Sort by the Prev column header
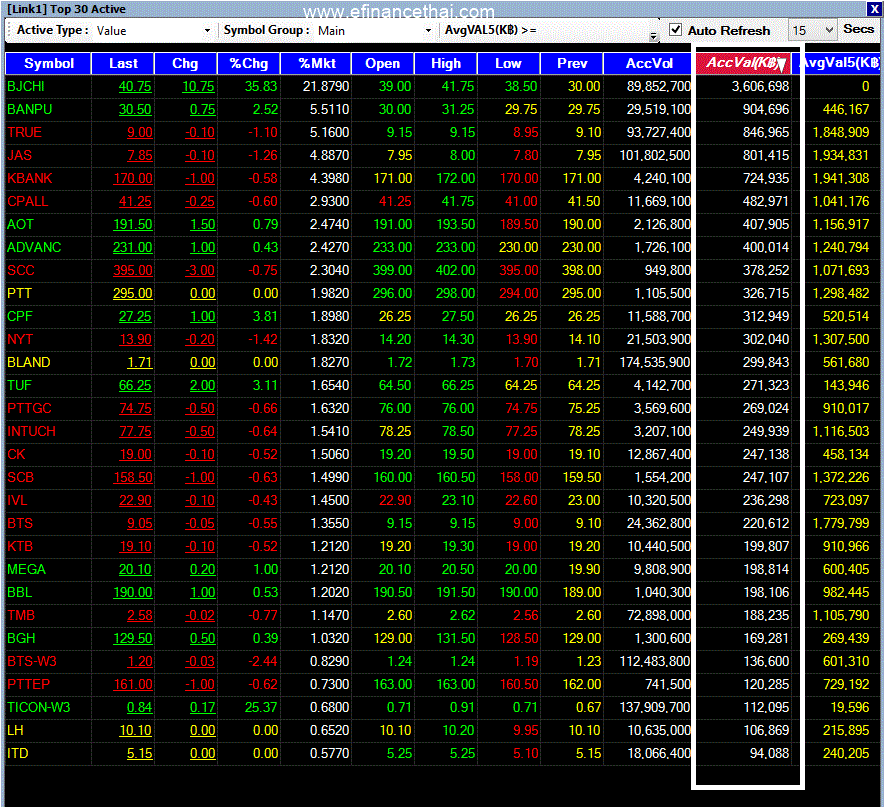This screenshot has height=807, width=885. tap(572, 64)
